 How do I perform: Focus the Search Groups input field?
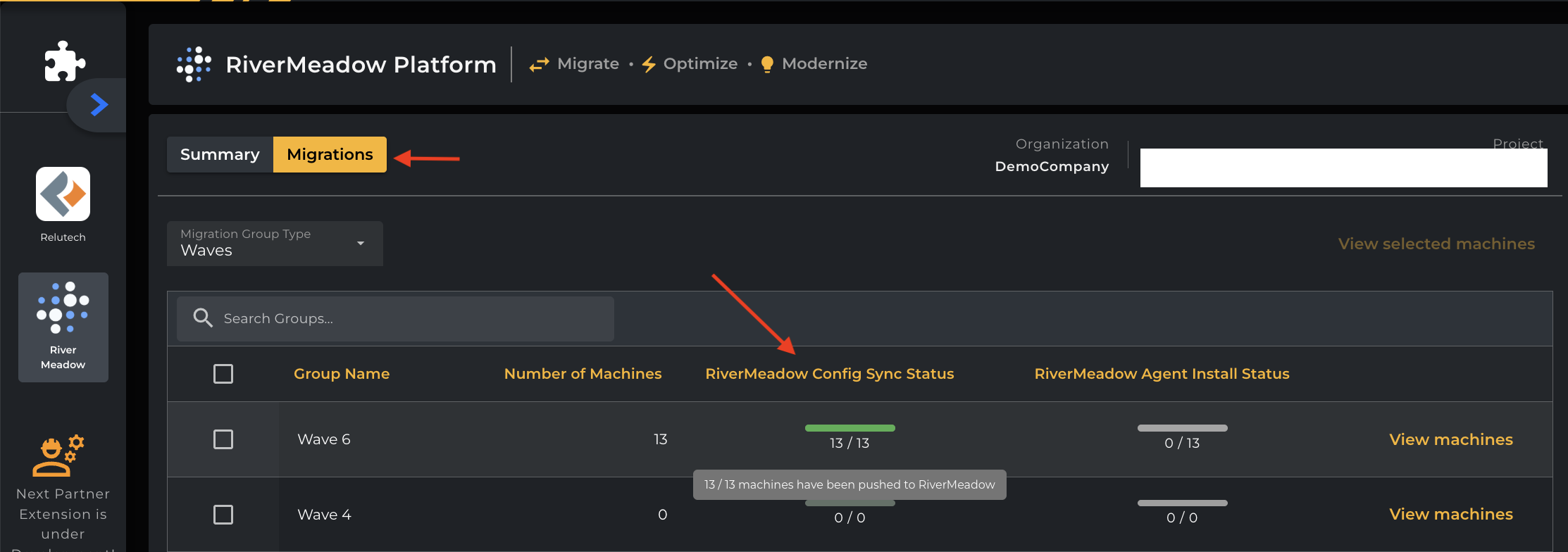(395, 319)
